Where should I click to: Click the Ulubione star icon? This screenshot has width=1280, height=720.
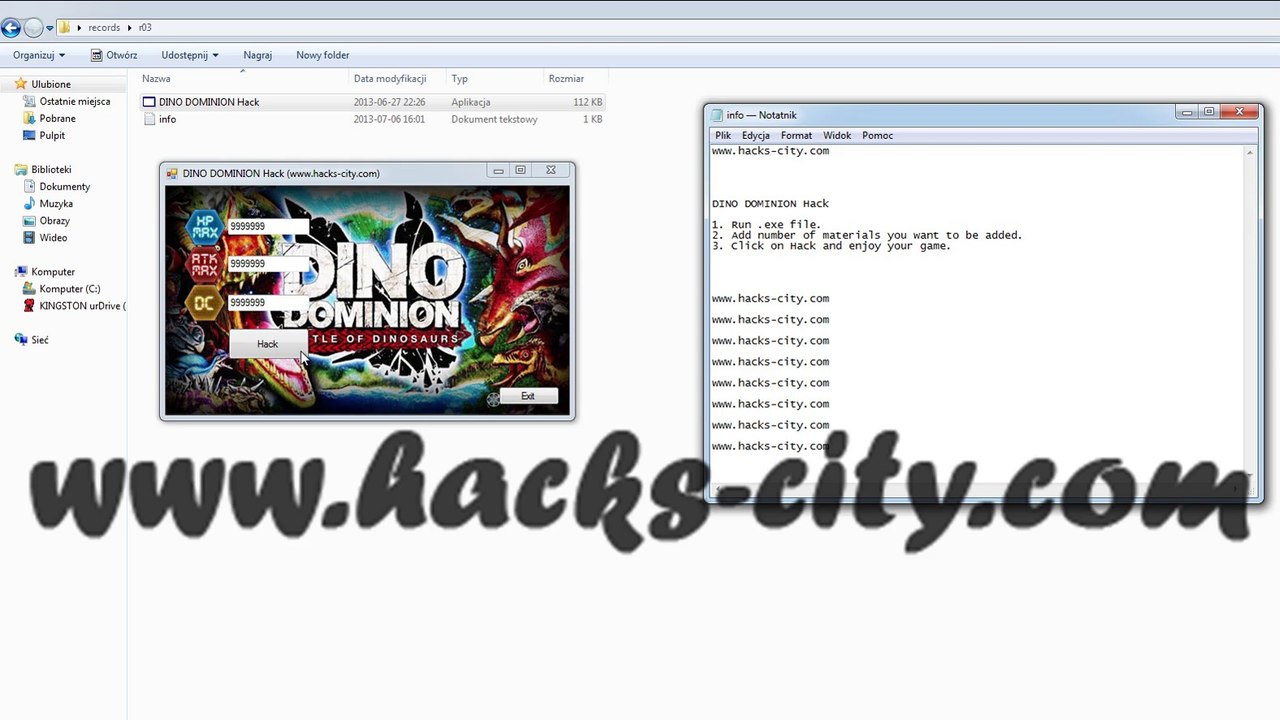(x=21, y=84)
